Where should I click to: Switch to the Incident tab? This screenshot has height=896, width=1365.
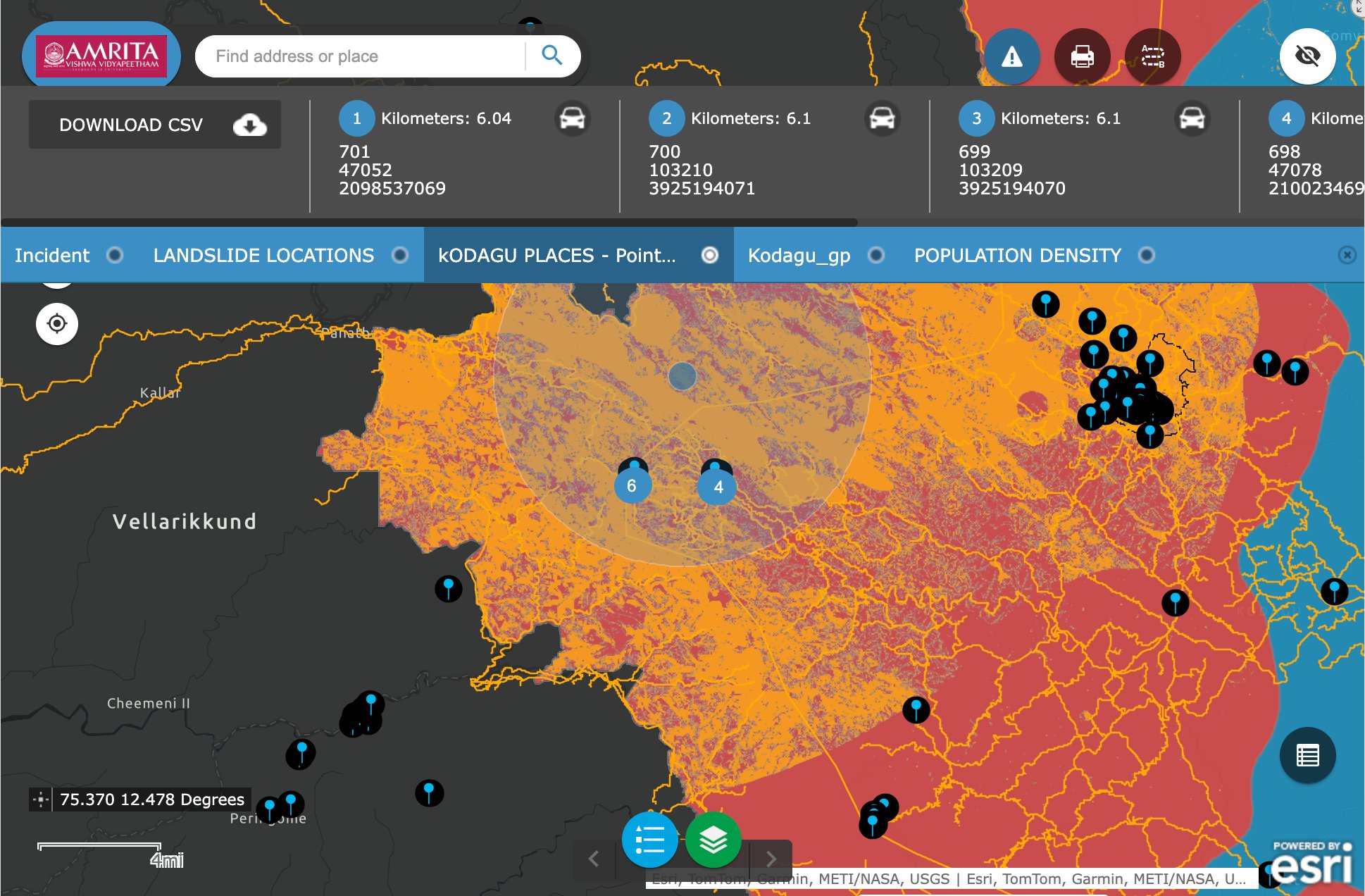(x=70, y=255)
